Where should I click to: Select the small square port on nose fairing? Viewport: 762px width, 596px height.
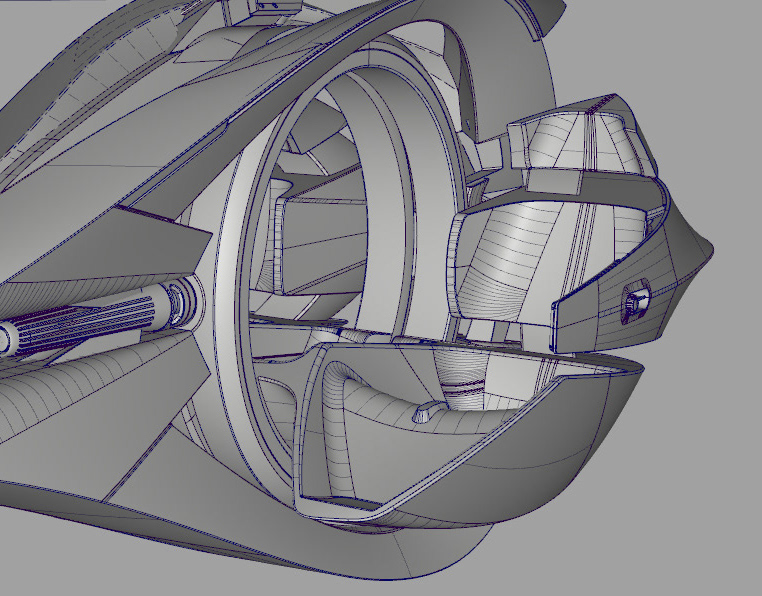coord(636,300)
